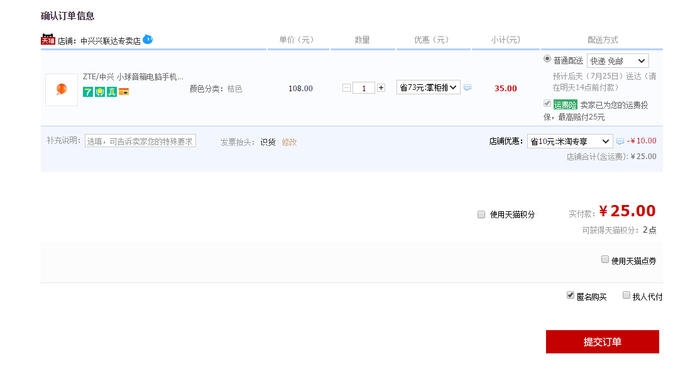Viewport: 700px width, 371px height.
Task: Toggle the 运费险 shipping insurance checkbox
Action: [547, 104]
